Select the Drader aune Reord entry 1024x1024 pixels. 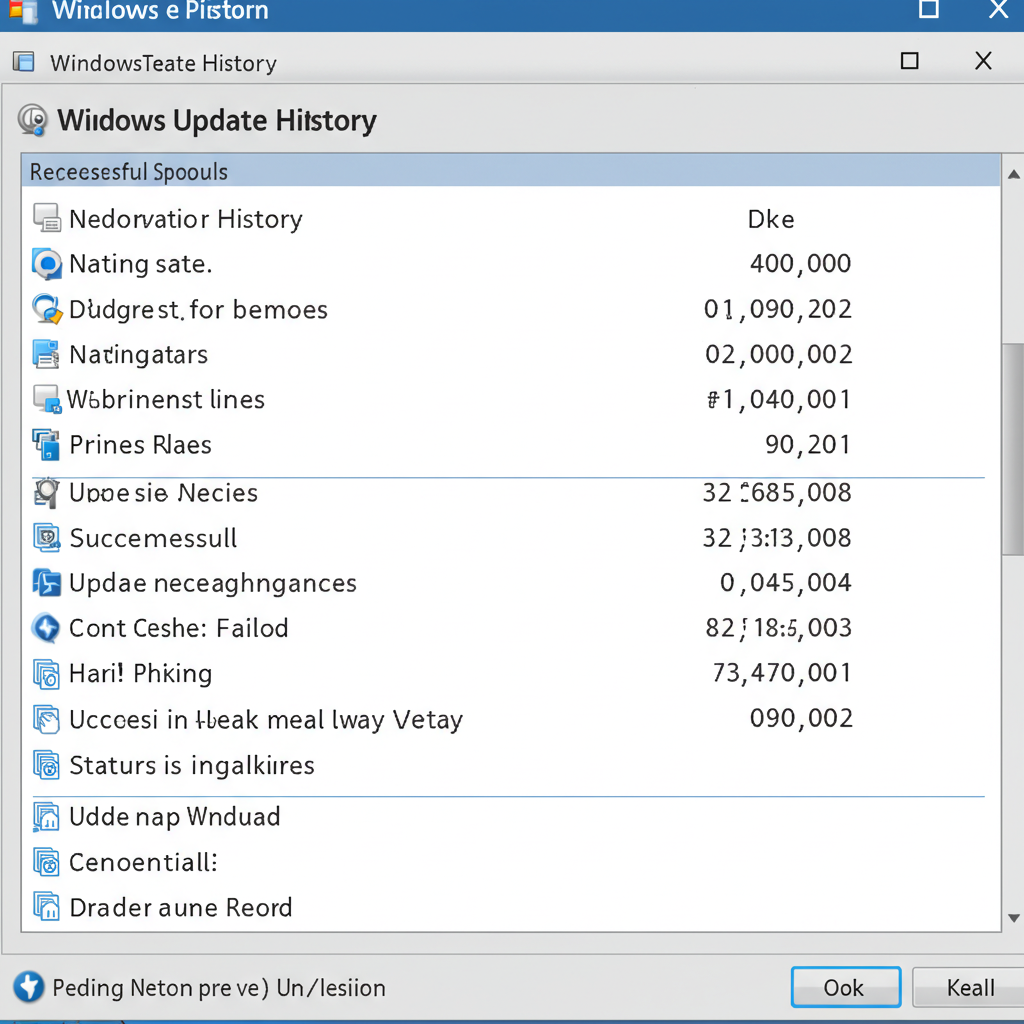click(x=180, y=907)
